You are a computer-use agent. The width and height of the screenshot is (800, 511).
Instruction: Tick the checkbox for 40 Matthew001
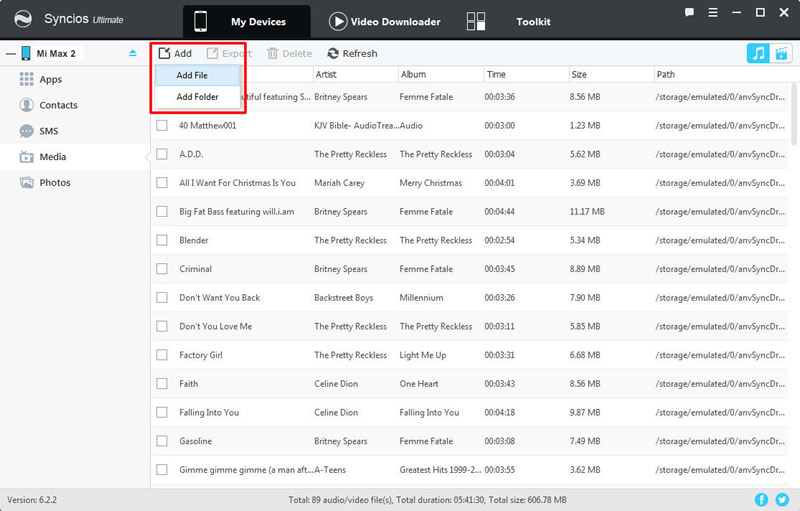(x=162, y=125)
